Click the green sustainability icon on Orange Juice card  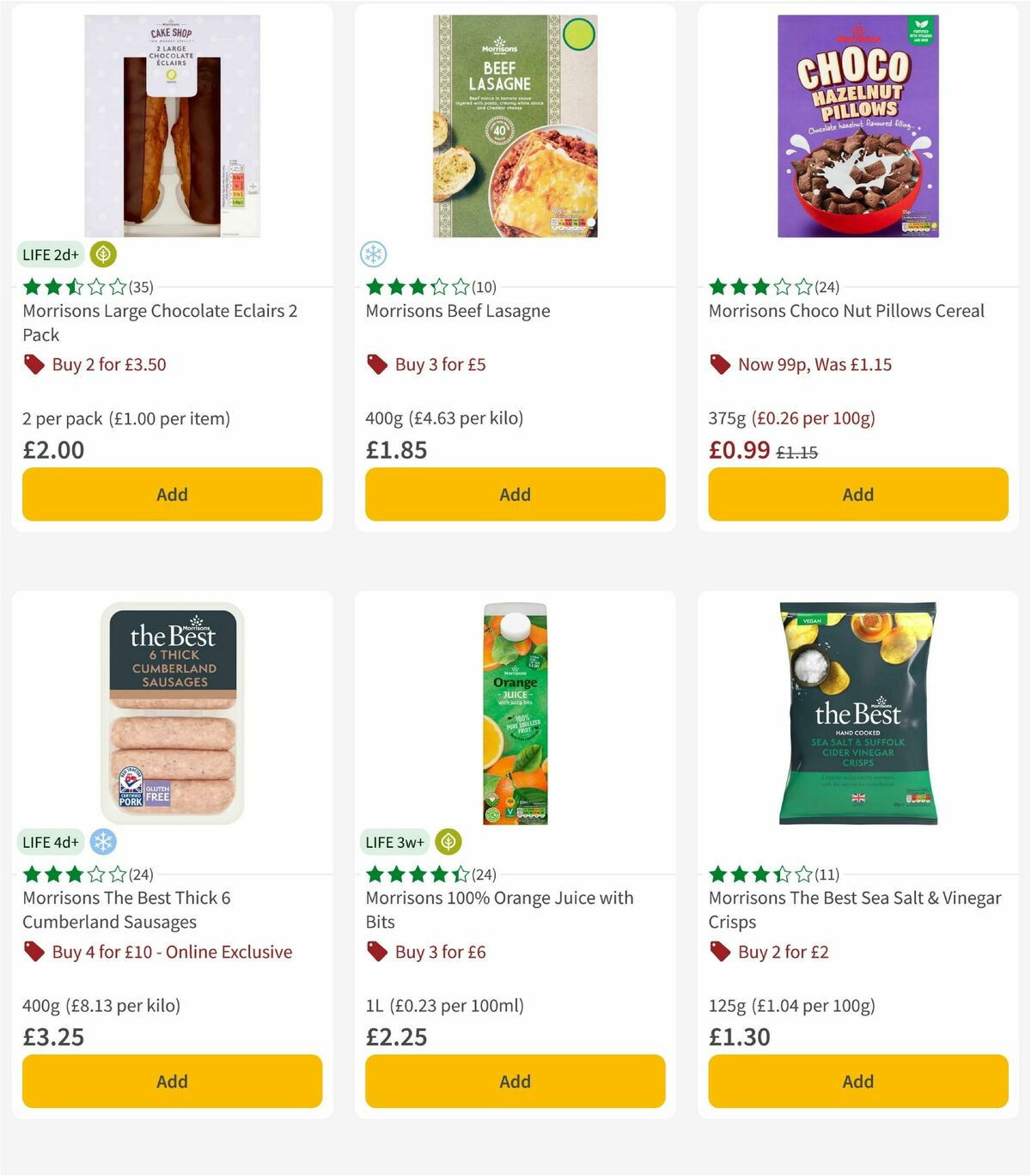click(x=448, y=842)
